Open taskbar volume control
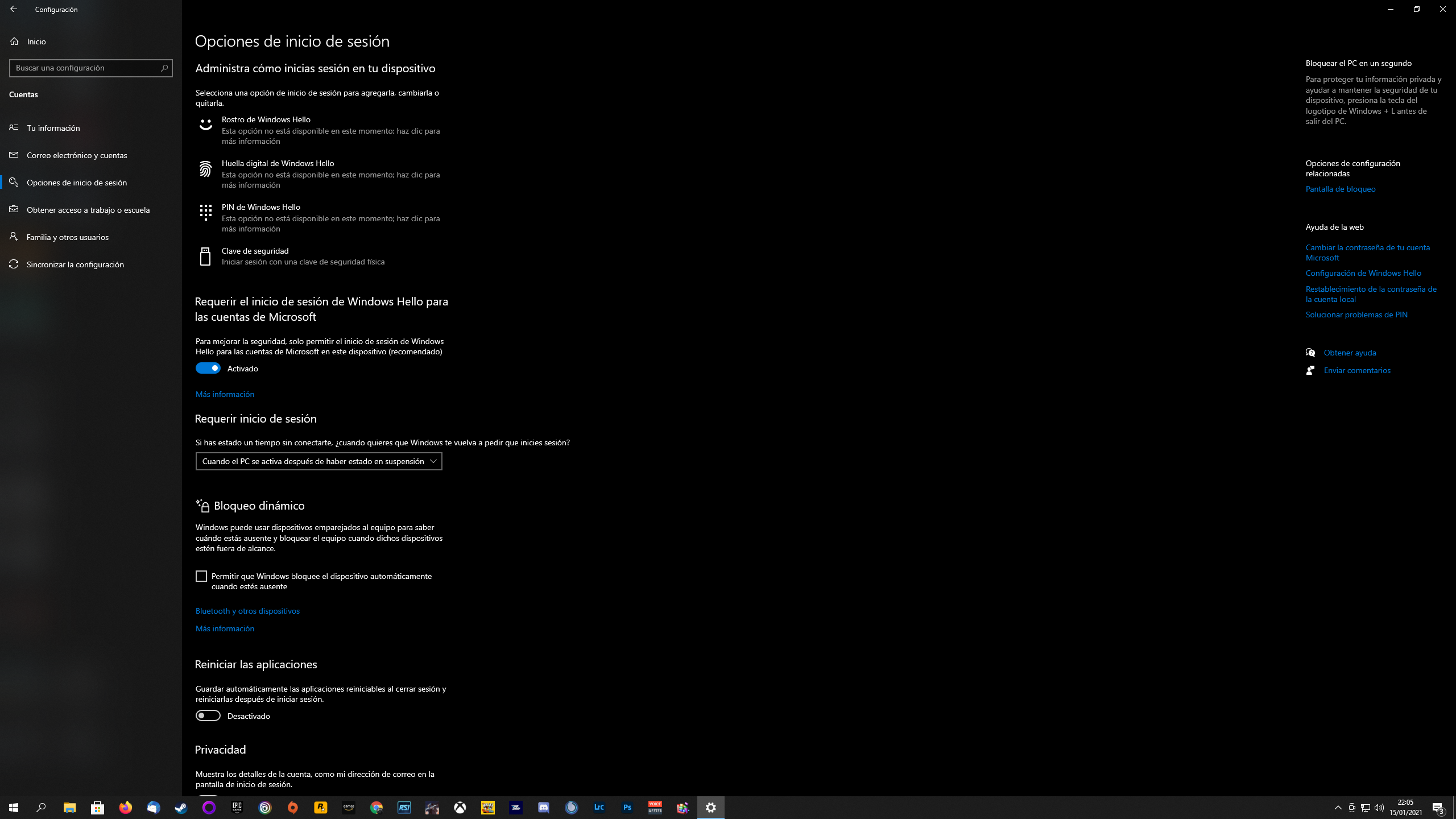Screen dimensions: 1456x819 (1379, 808)
